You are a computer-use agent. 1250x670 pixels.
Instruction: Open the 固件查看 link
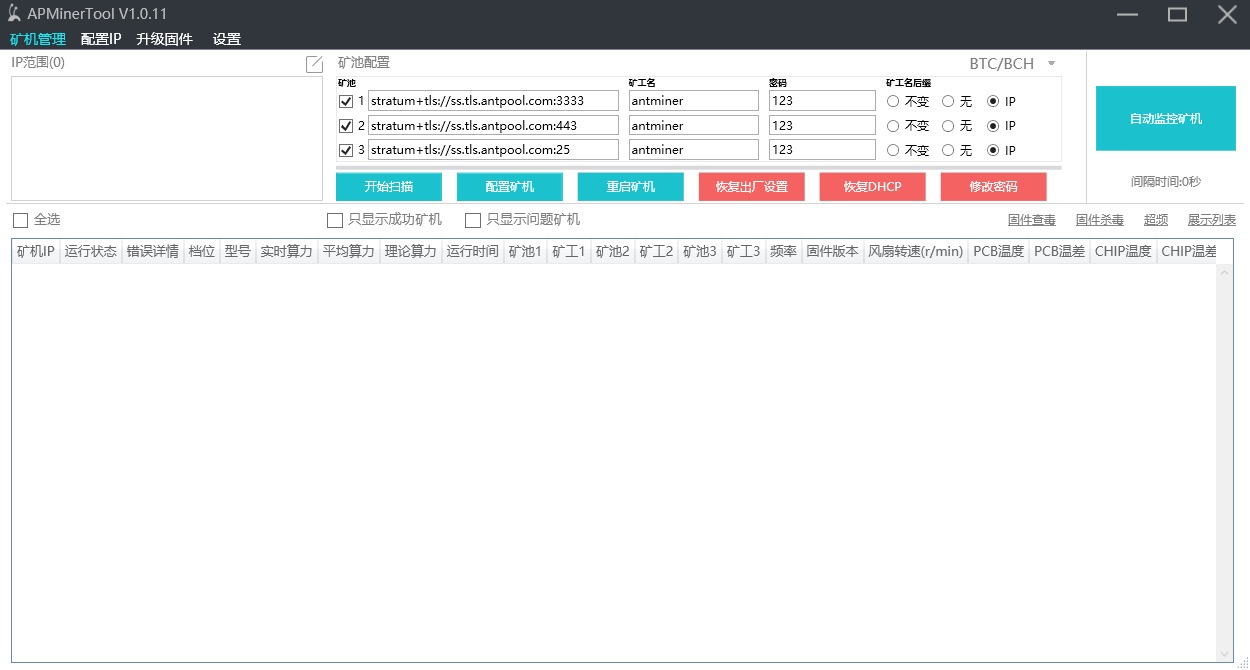1032,220
